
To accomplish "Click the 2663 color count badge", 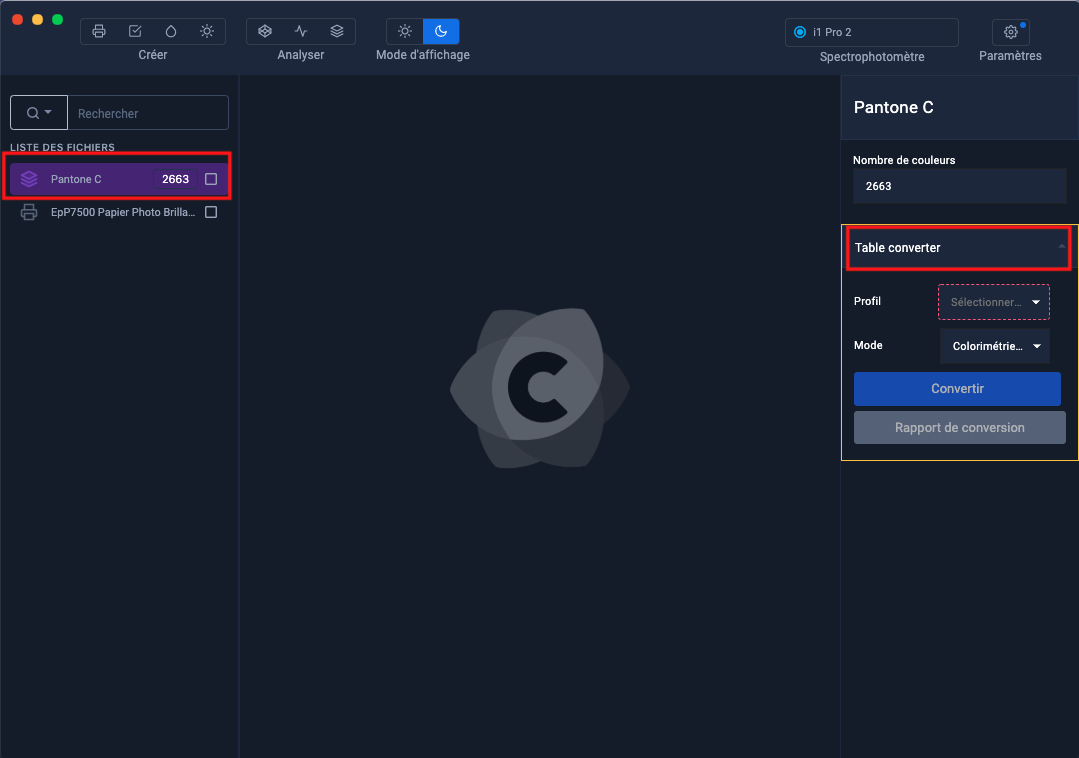I will coord(175,179).
